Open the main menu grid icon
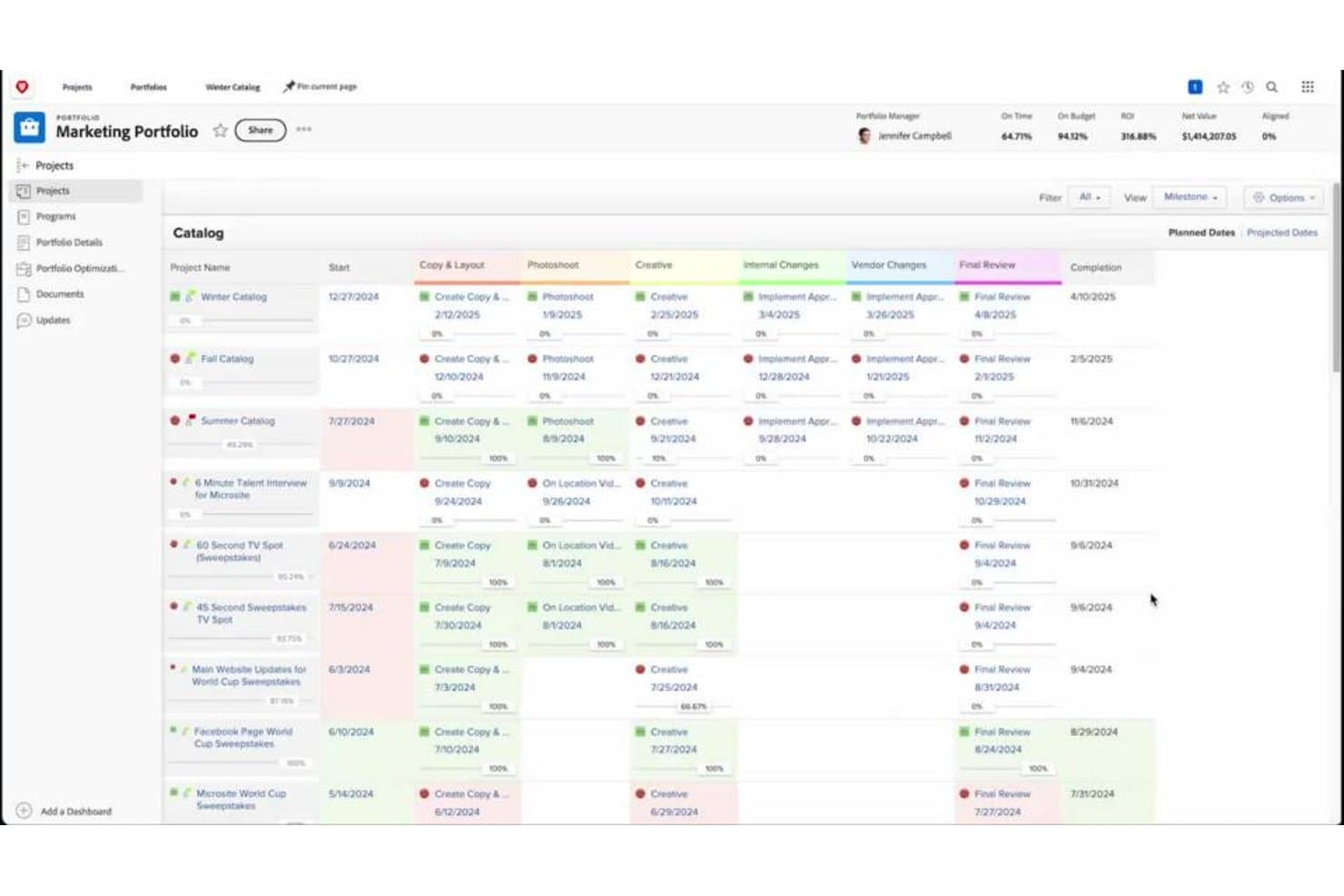 pyautogui.click(x=1308, y=87)
